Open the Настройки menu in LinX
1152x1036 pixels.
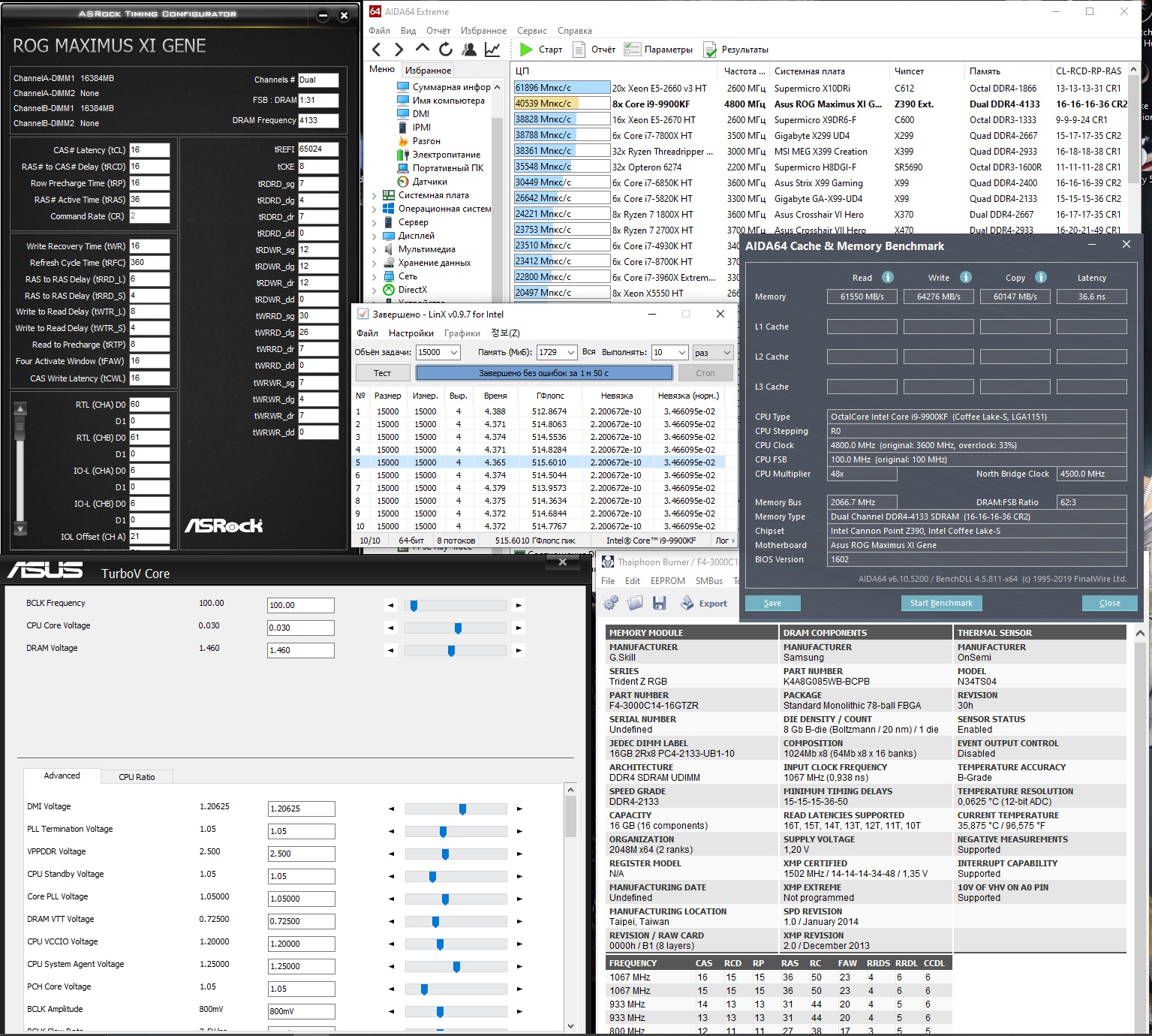(x=411, y=333)
